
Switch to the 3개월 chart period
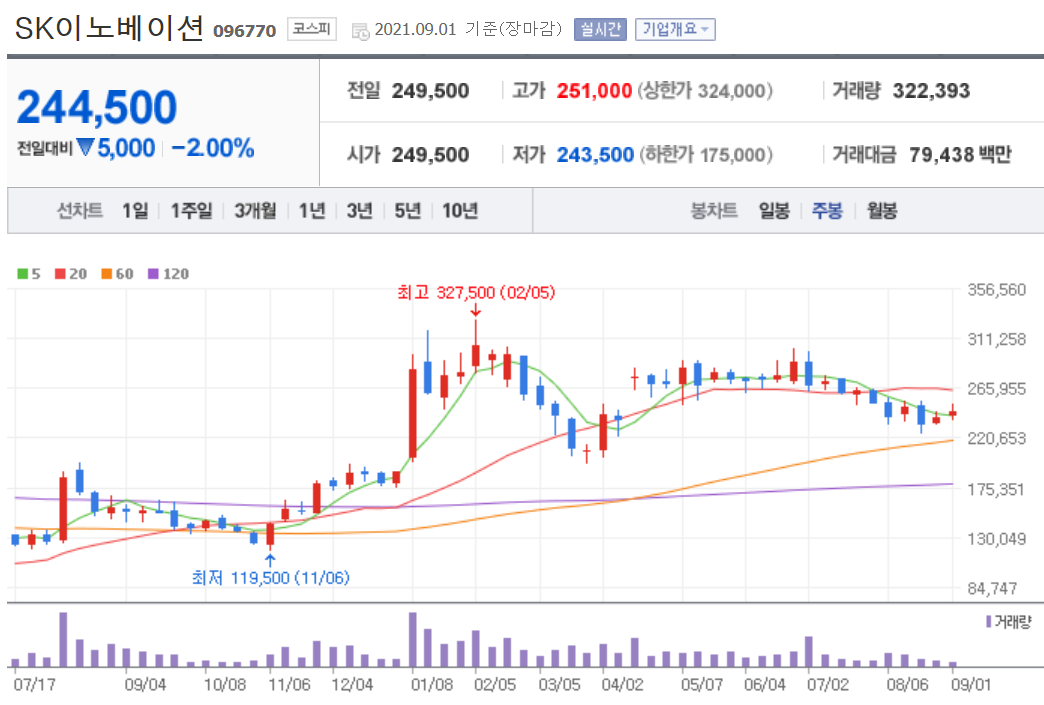point(255,211)
